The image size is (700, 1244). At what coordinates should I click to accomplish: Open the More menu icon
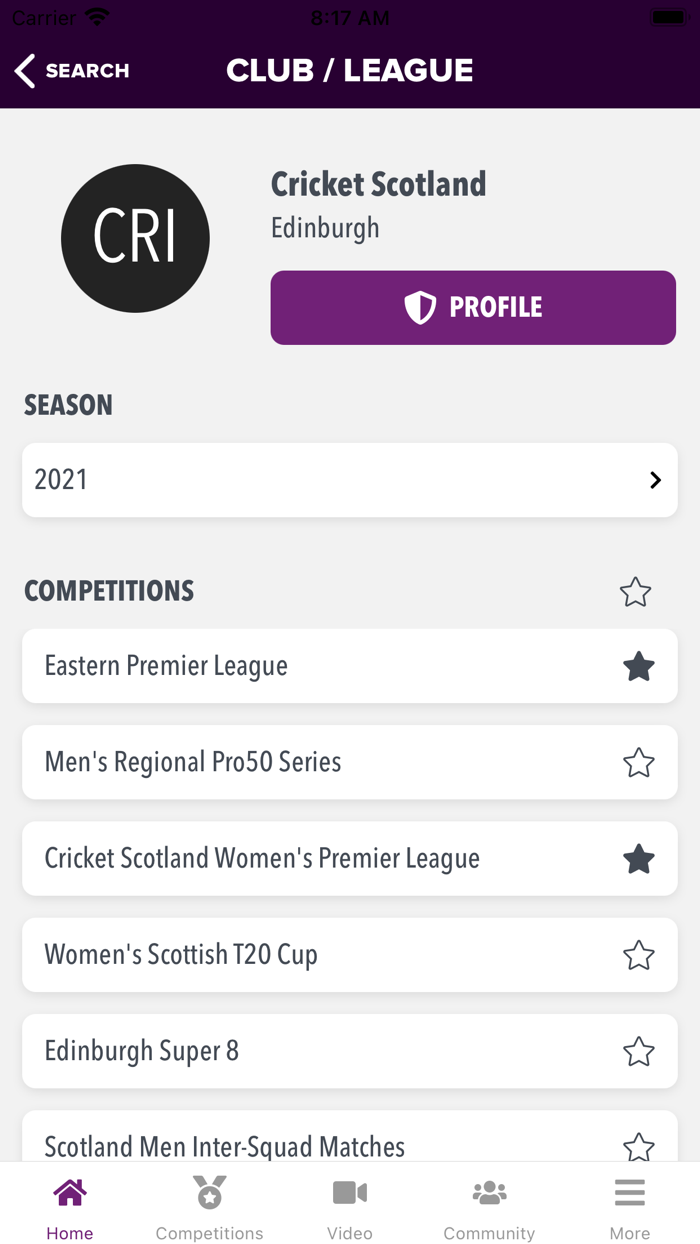(x=629, y=1192)
